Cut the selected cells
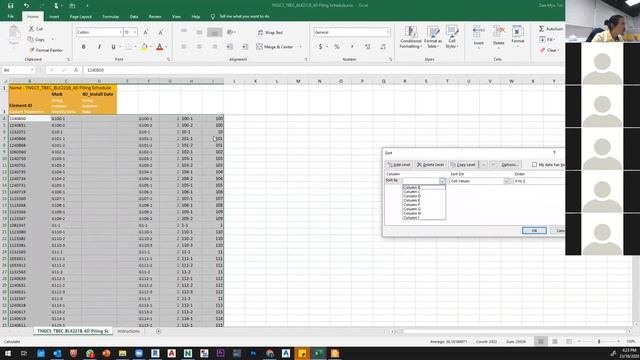The height and width of the screenshot is (360, 640). pyautogui.click(x=36, y=29)
